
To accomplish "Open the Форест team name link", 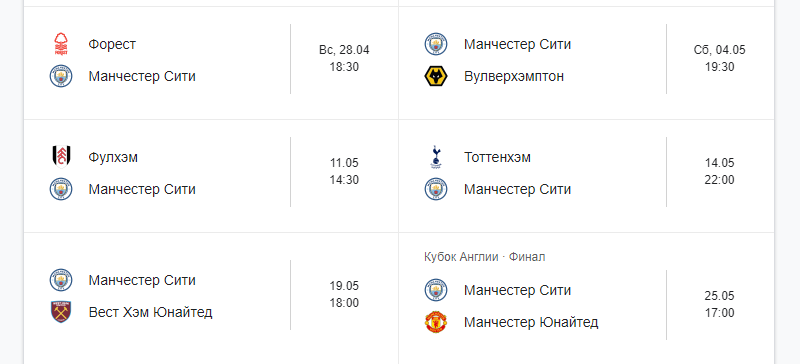I will pos(112,44).
